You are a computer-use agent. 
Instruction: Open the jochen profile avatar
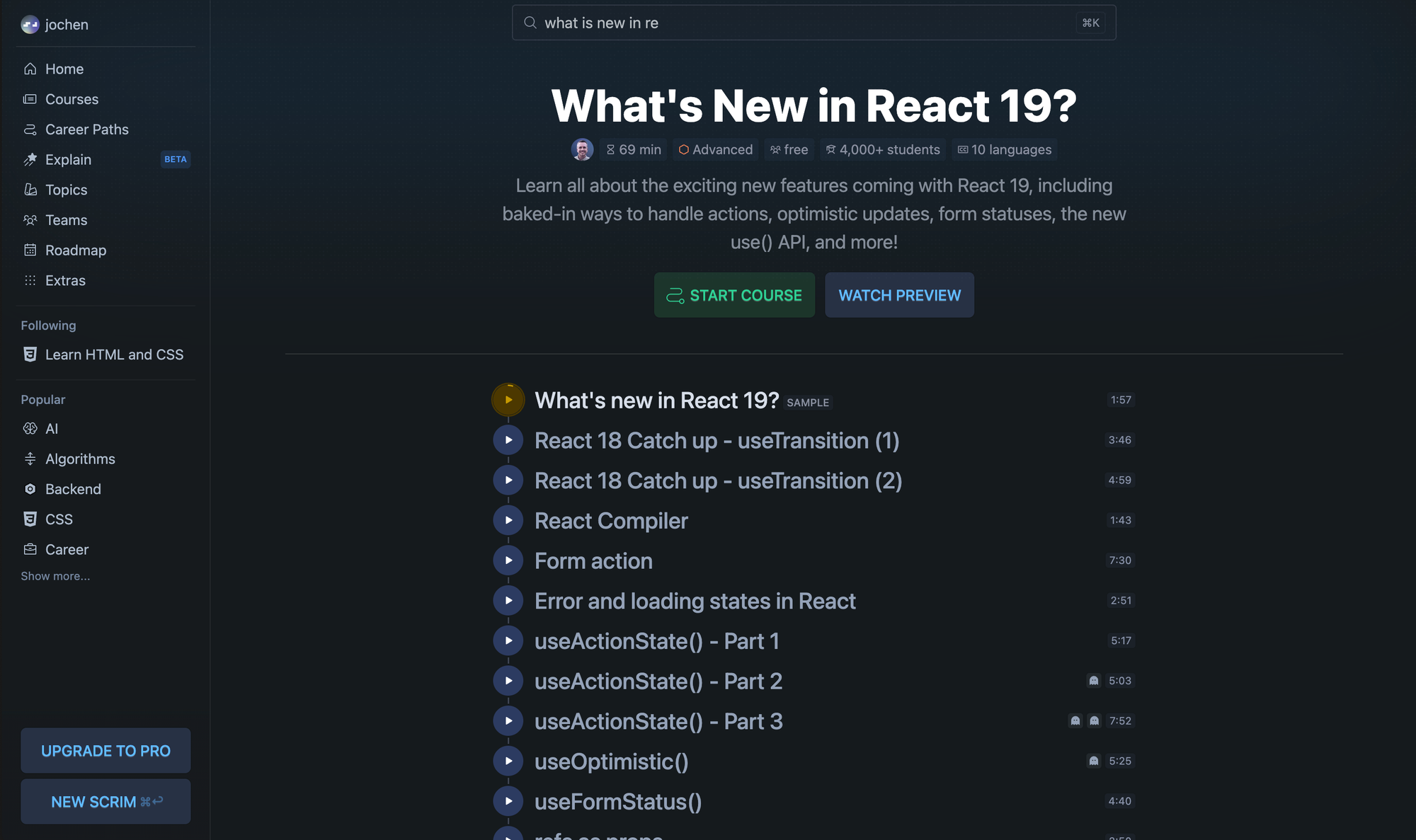pyautogui.click(x=30, y=25)
